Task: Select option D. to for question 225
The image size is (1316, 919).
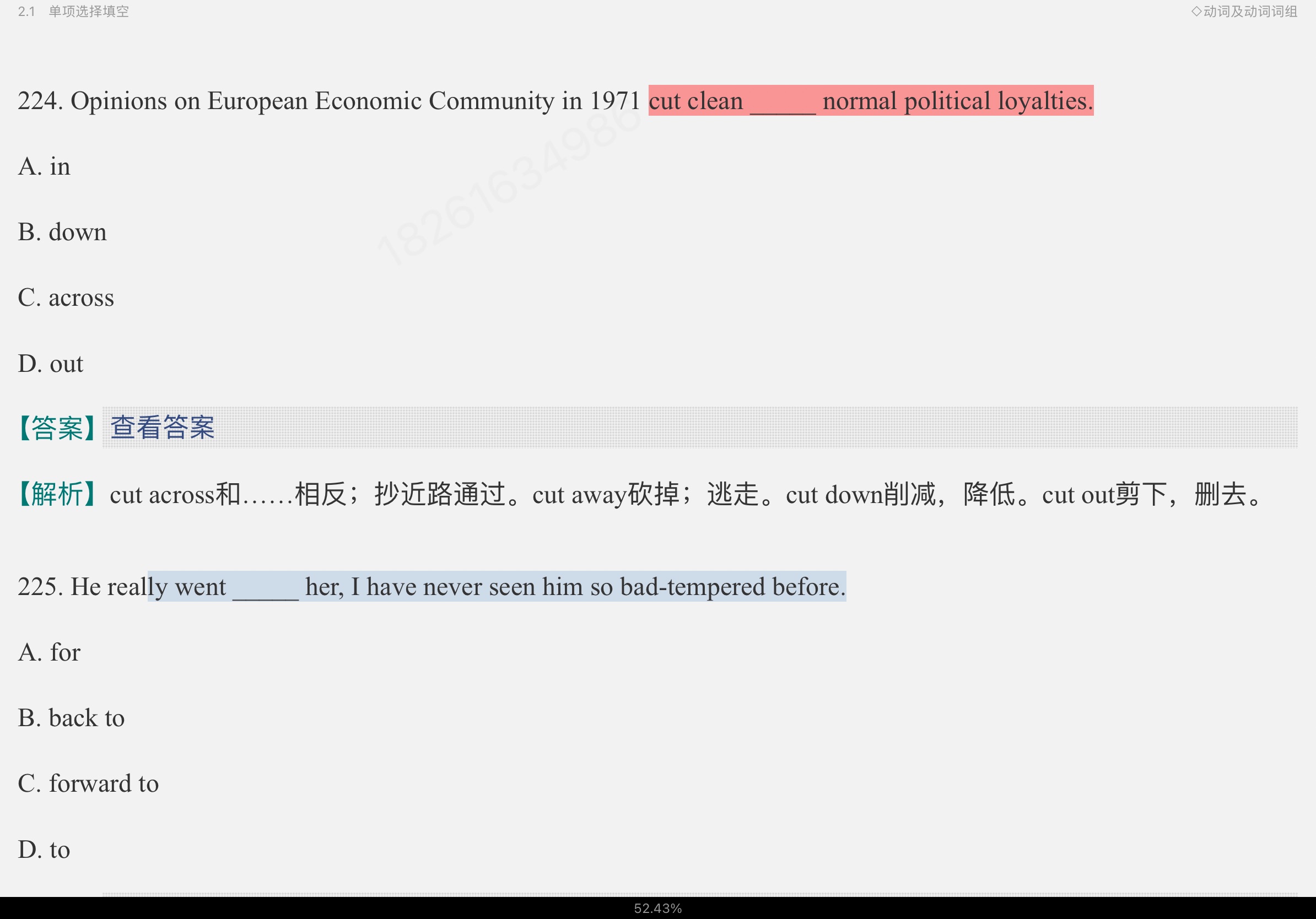Action: [44, 850]
